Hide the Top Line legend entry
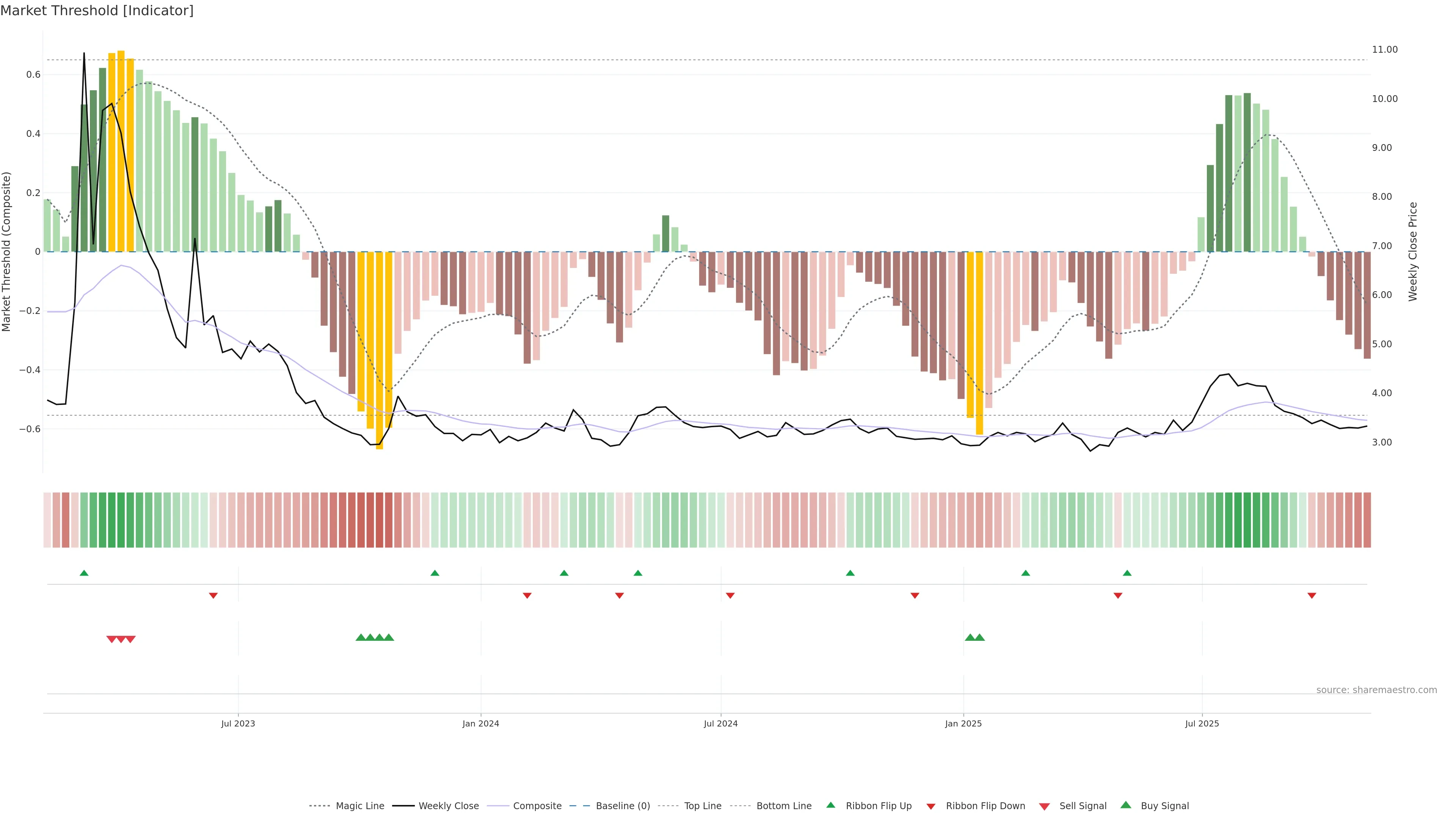 click(703, 806)
